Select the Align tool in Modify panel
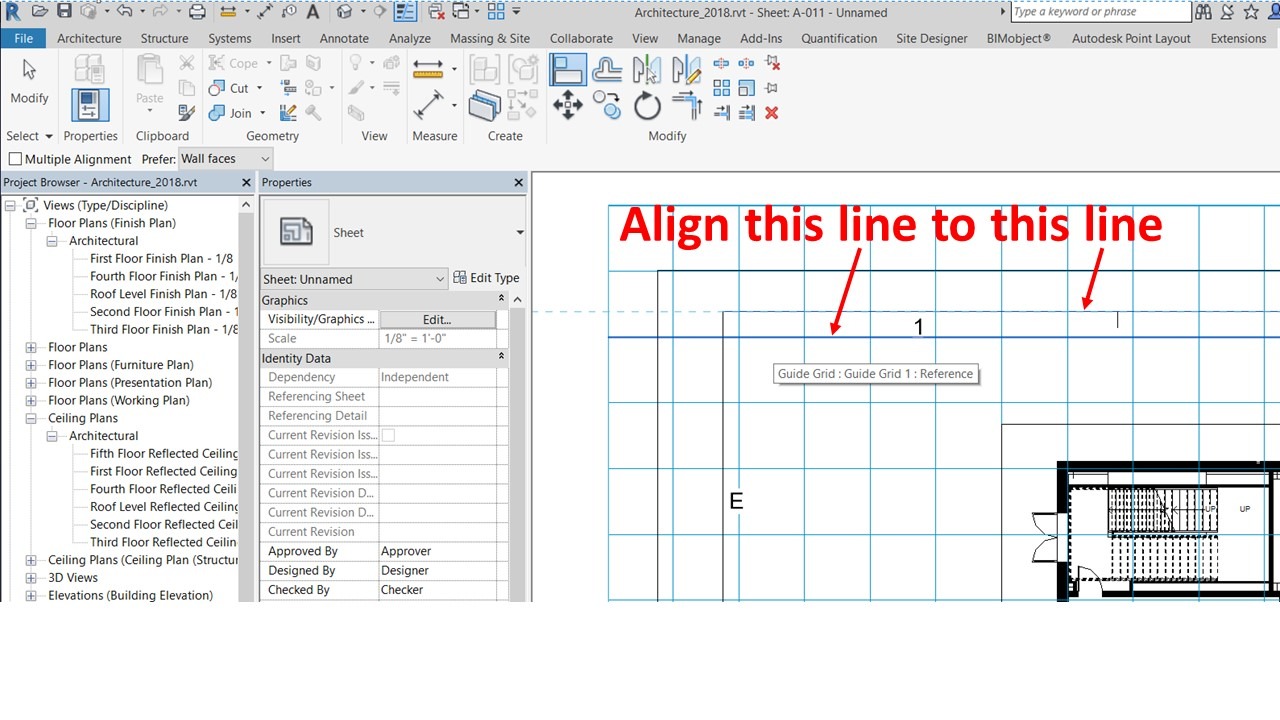This screenshot has width=1280, height=720. [x=568, y=70]
